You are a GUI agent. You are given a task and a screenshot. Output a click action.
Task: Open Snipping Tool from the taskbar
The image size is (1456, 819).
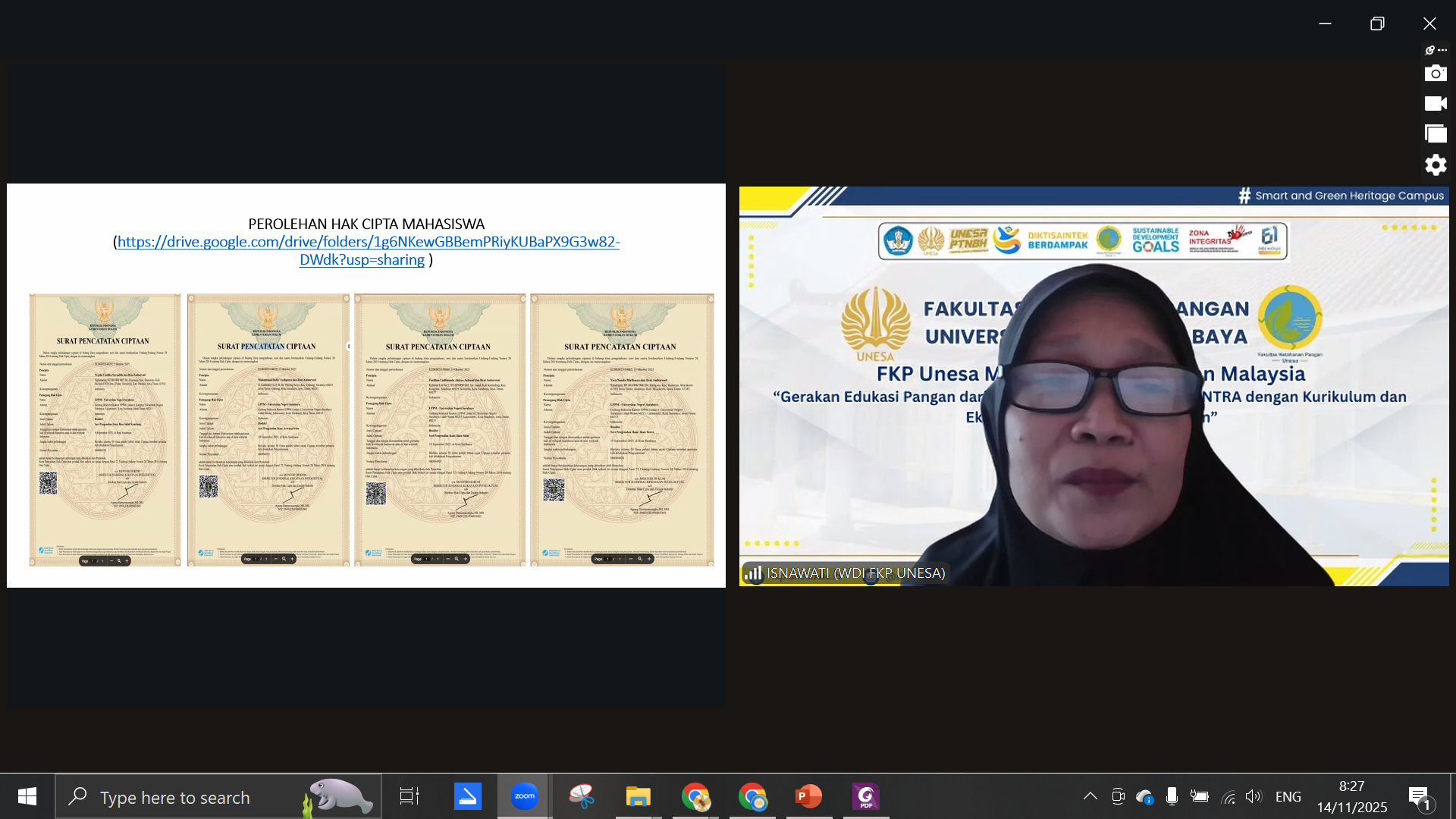582,796
